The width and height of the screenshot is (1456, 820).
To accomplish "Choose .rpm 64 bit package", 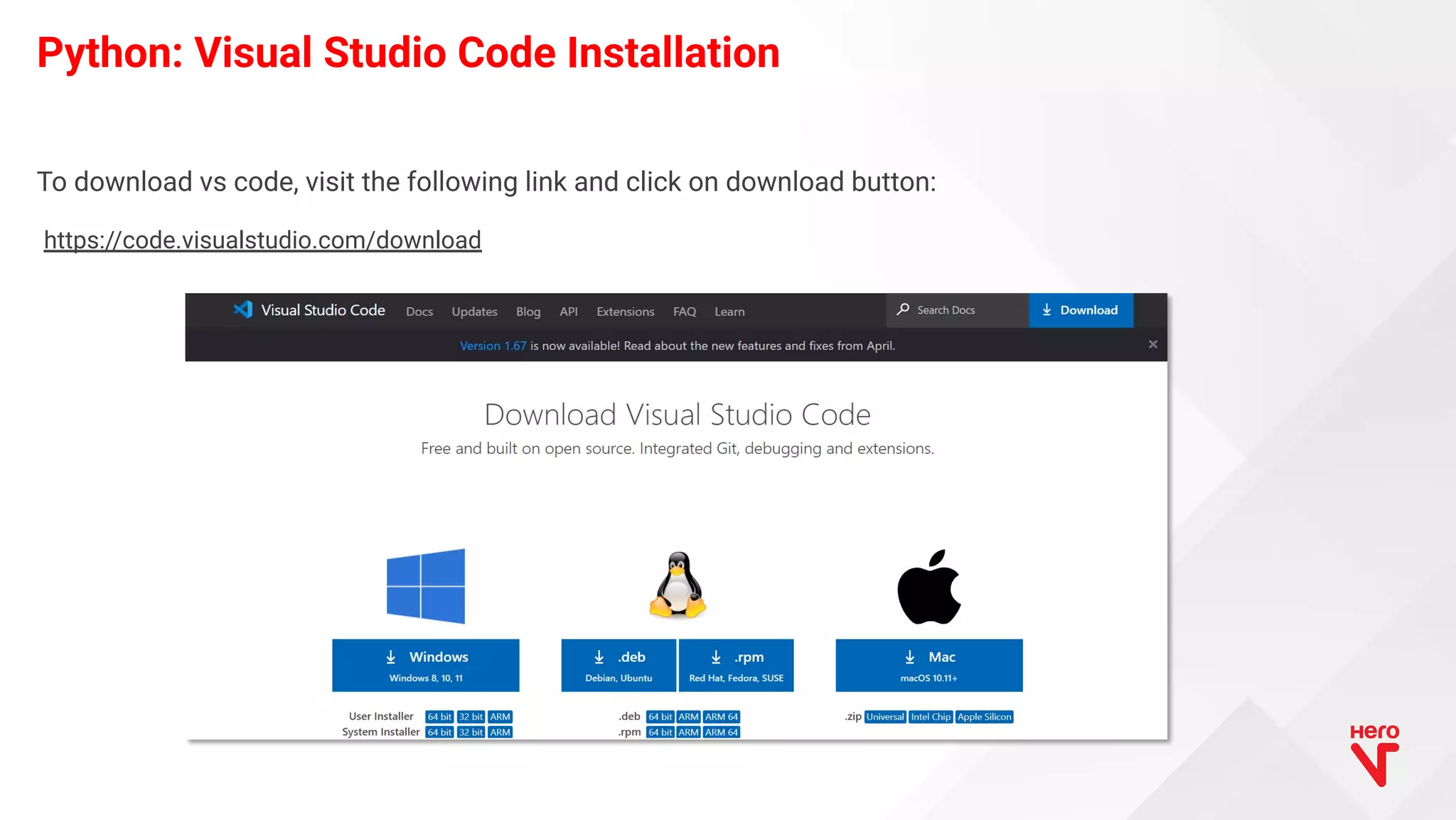I will coord(660,732).
